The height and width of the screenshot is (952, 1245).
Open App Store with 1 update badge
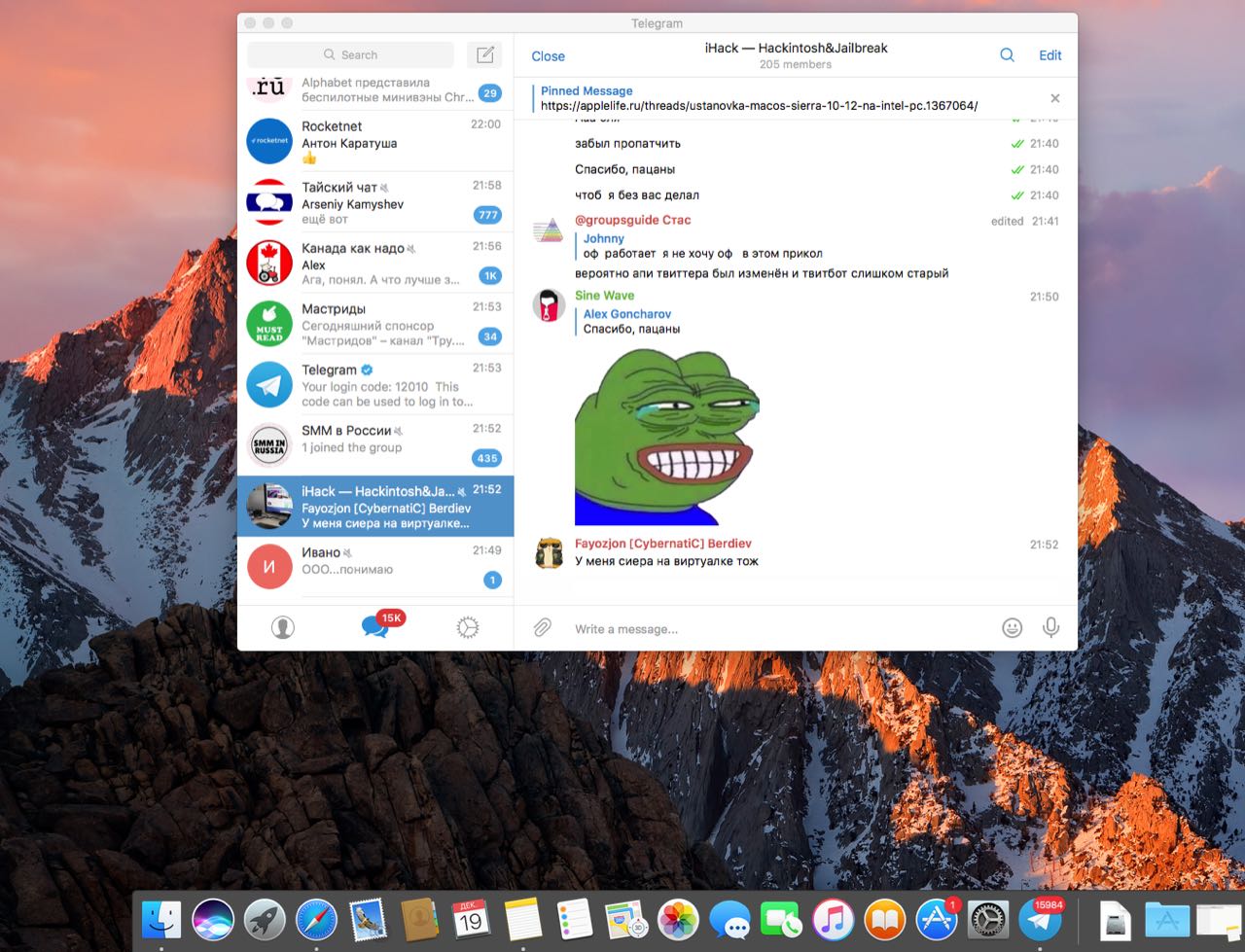click(937, 919)
